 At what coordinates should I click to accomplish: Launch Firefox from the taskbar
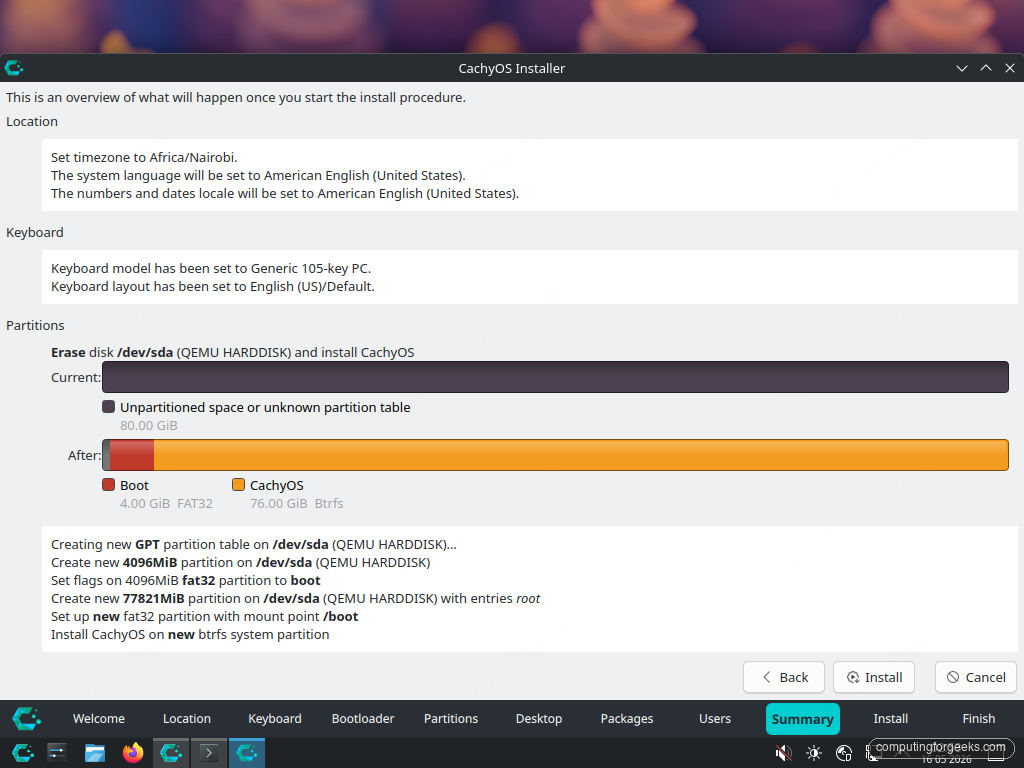[133, 753]
